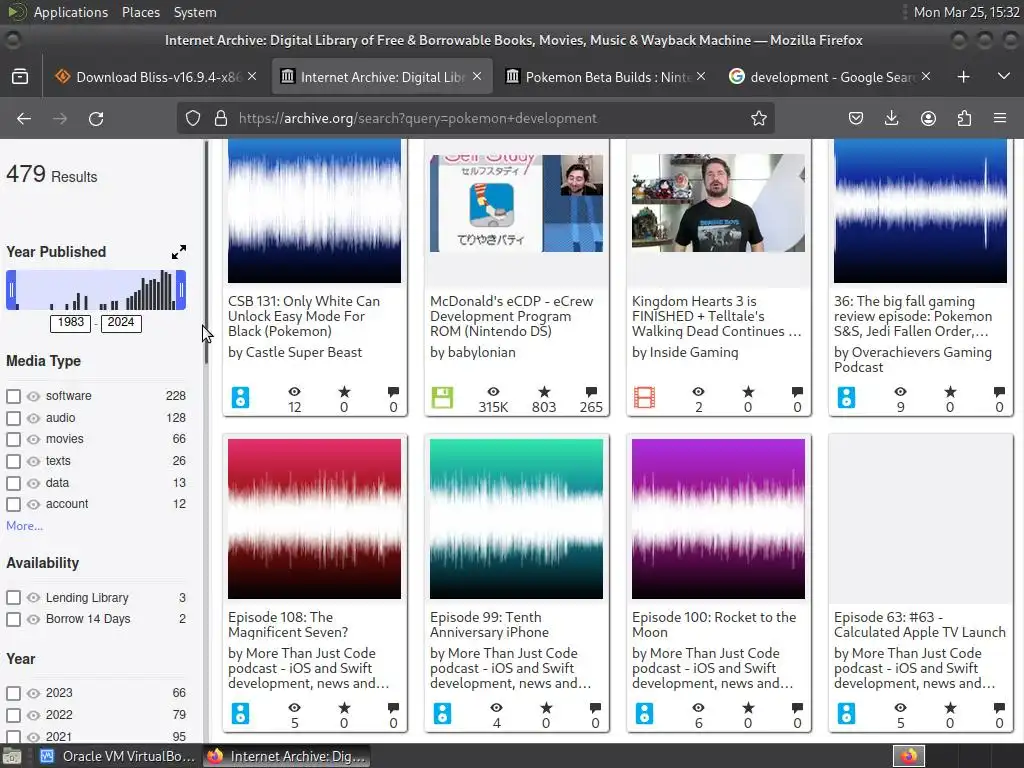This screenshot has width=1024, height=768.
Task: Check the Lending Library availability checkbox
Action: tap(13, 598)
